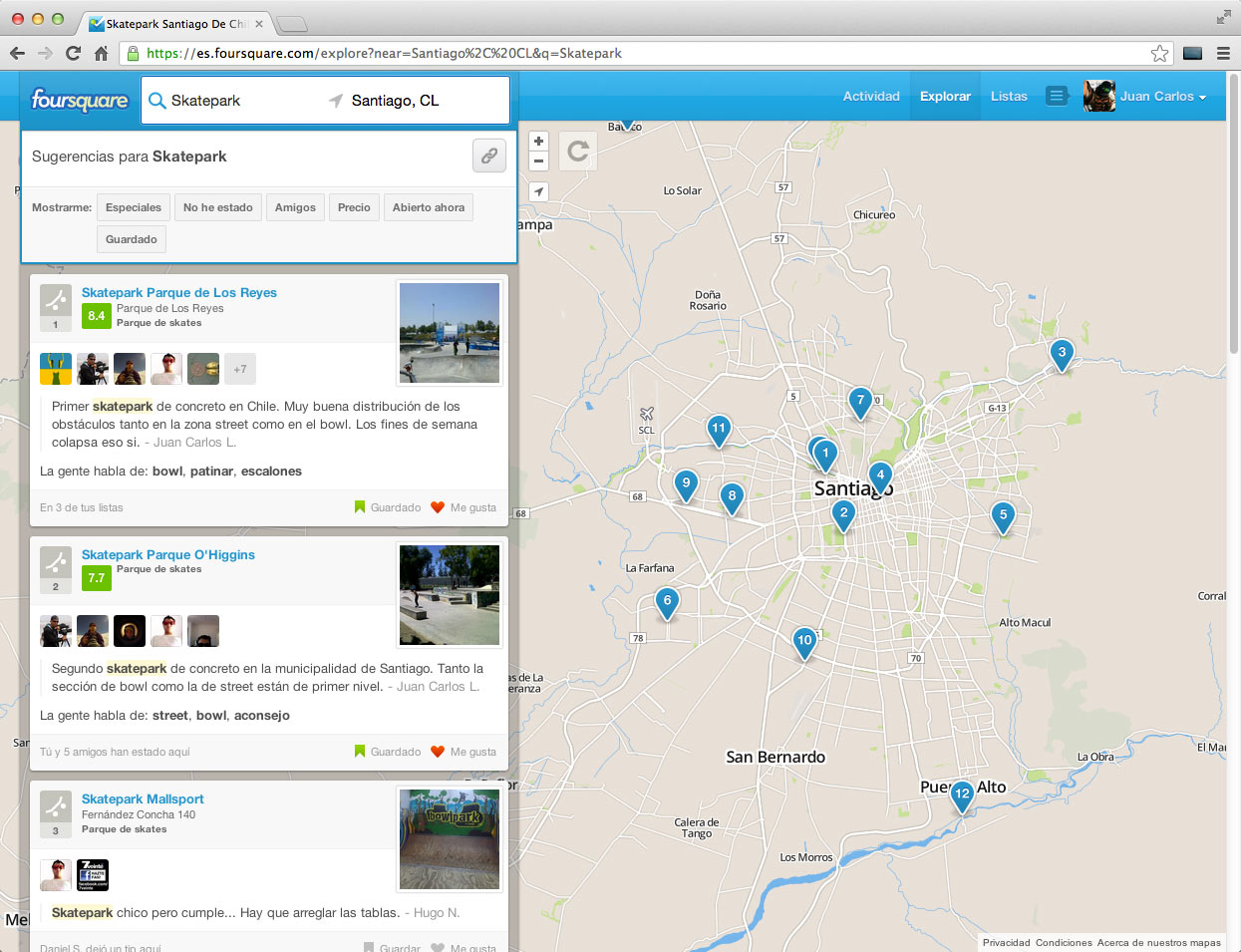Screen dimensions: 1241x952
Task: Select map pin number 8
Action: point(732,497)
